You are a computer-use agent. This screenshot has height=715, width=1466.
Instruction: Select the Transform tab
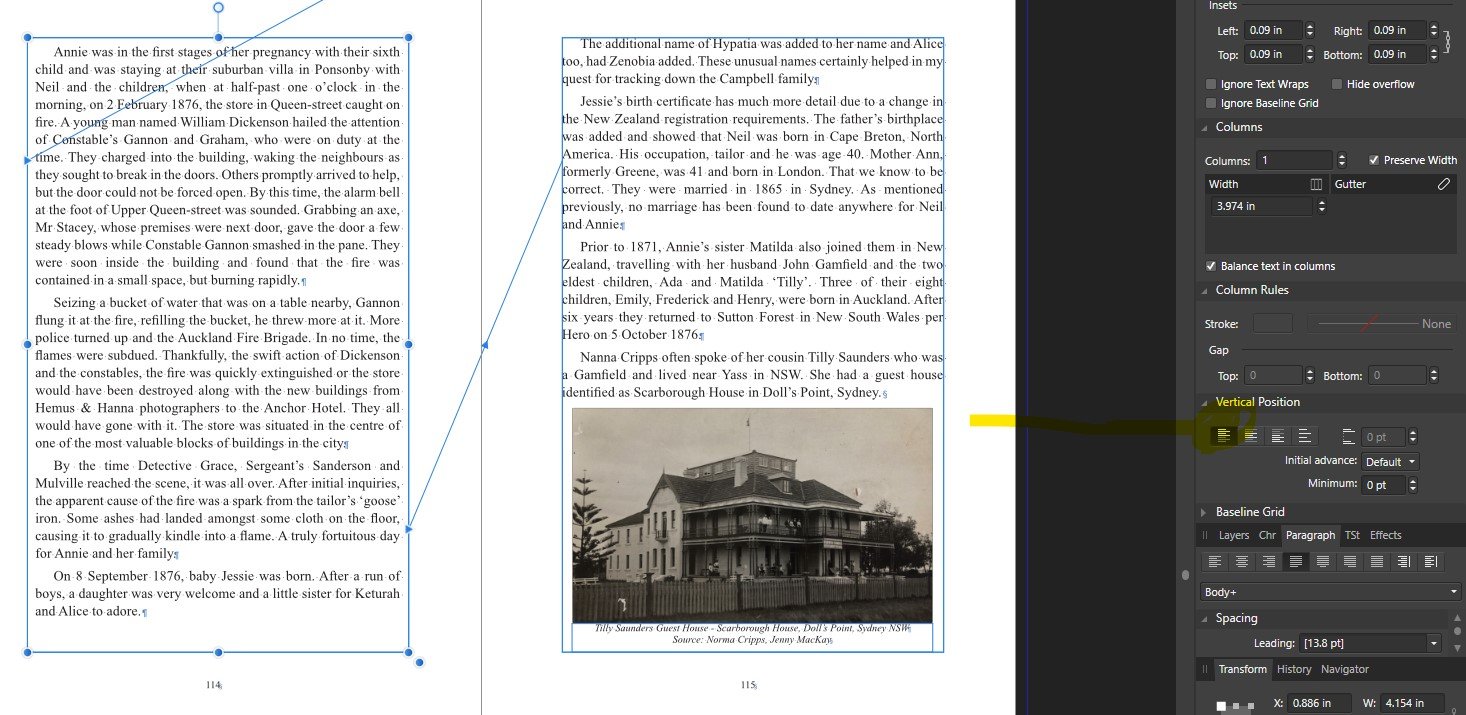click(1243, 669)
